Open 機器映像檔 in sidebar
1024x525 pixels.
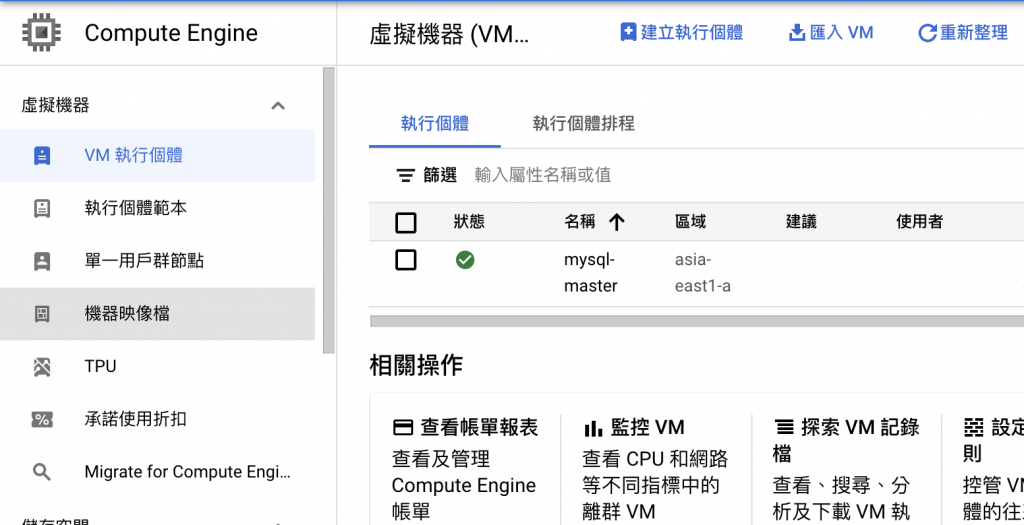pos(157,314)
